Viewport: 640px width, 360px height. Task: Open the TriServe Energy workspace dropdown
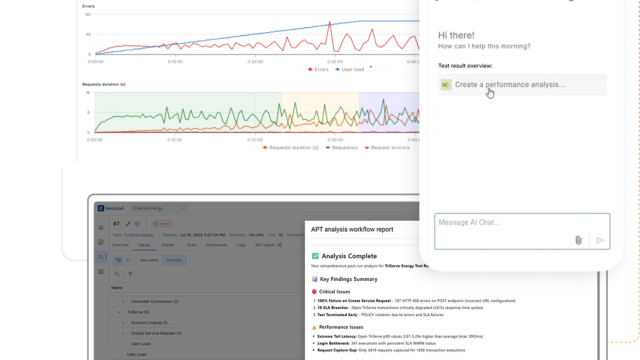(158, 208)
